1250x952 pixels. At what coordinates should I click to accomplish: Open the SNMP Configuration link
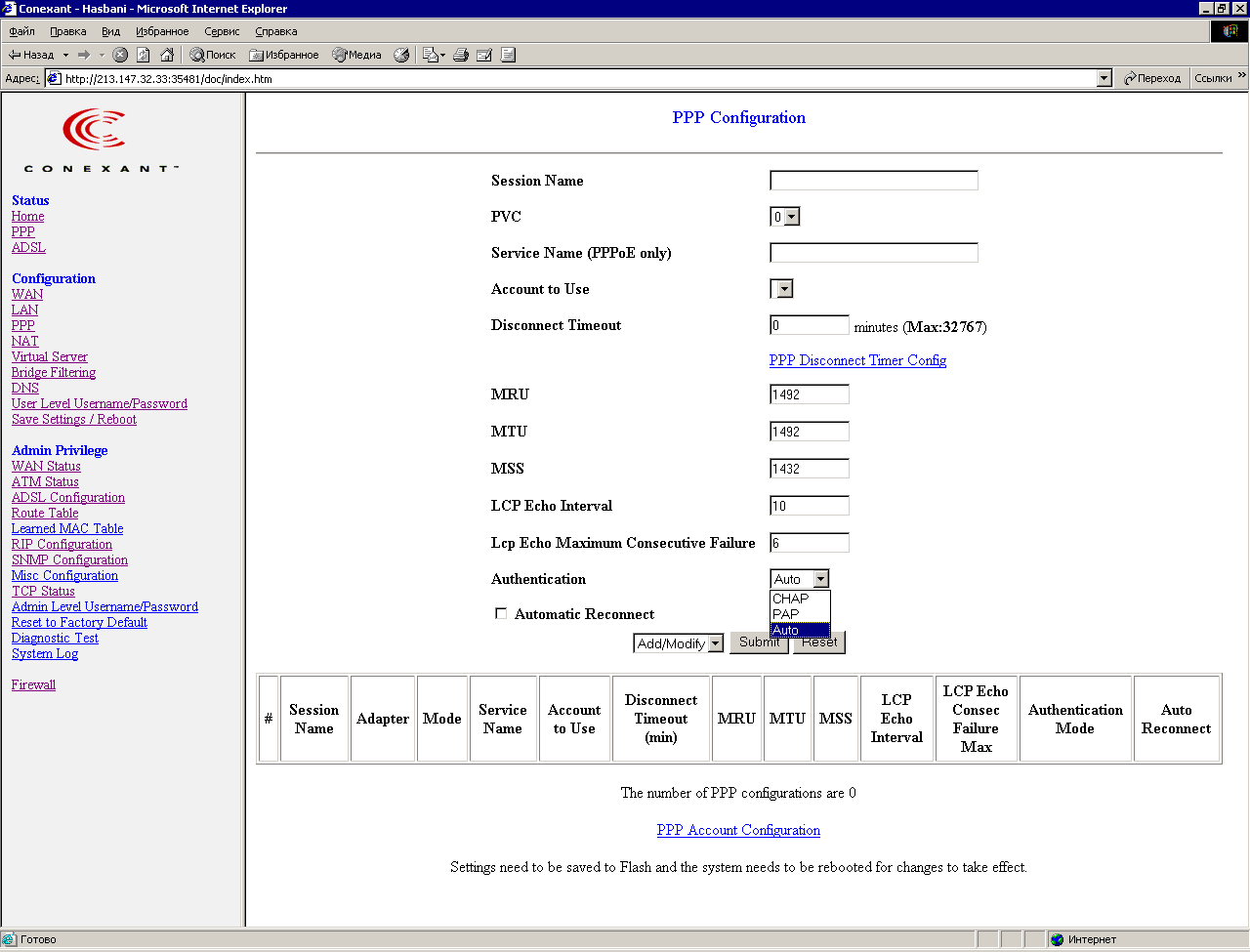[69, 559]
